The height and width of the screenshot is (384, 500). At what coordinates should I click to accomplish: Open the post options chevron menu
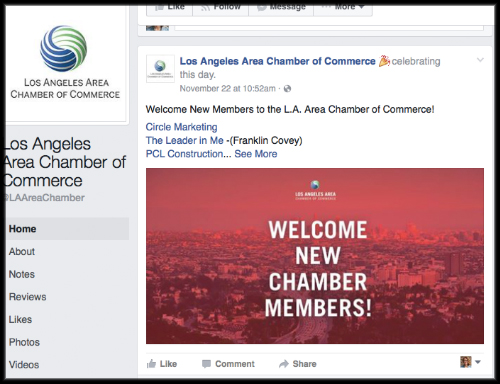coord(480,60)
